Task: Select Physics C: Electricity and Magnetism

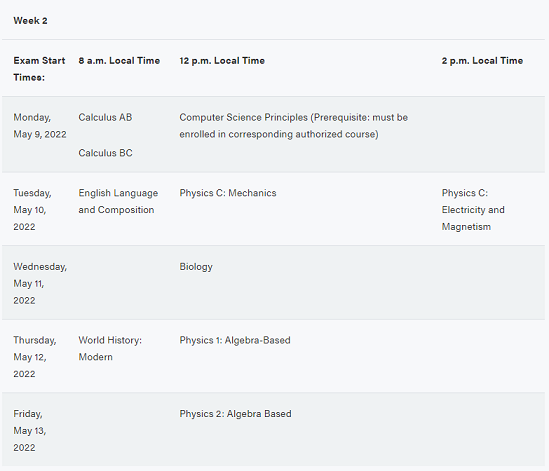Action: [473, 210]
